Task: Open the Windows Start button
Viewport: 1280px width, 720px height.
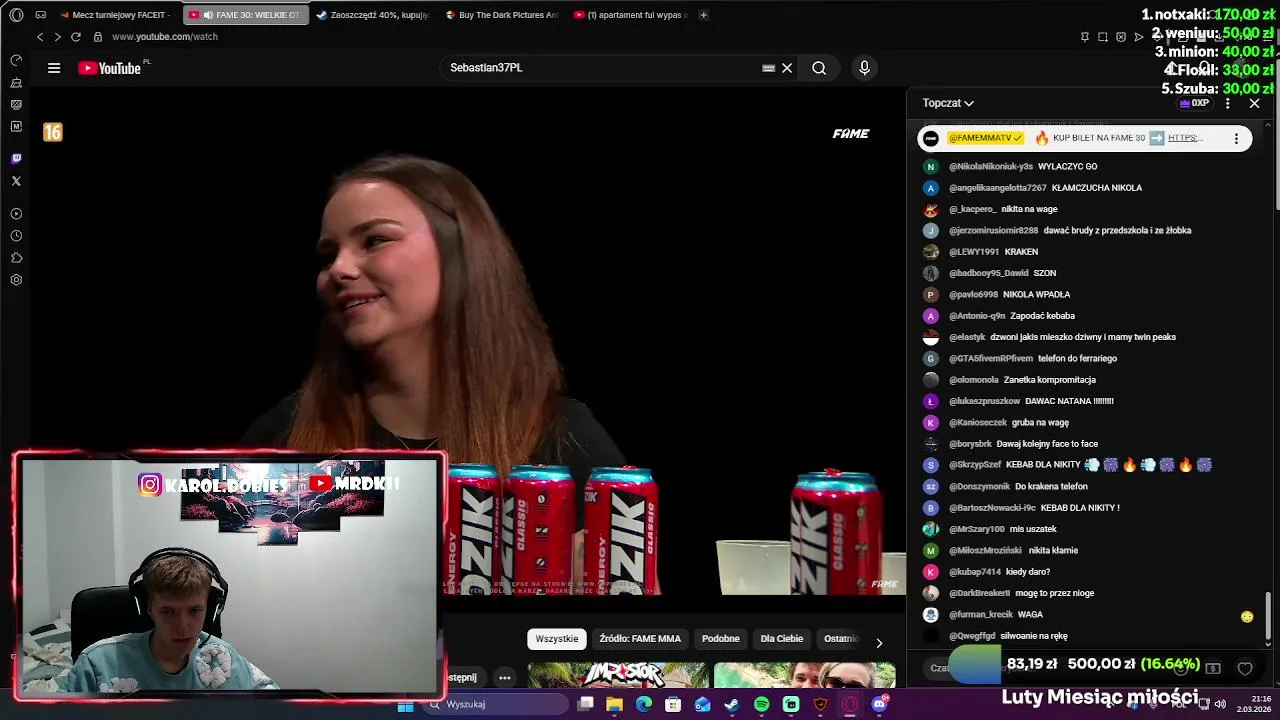Action: coord(405,704)
